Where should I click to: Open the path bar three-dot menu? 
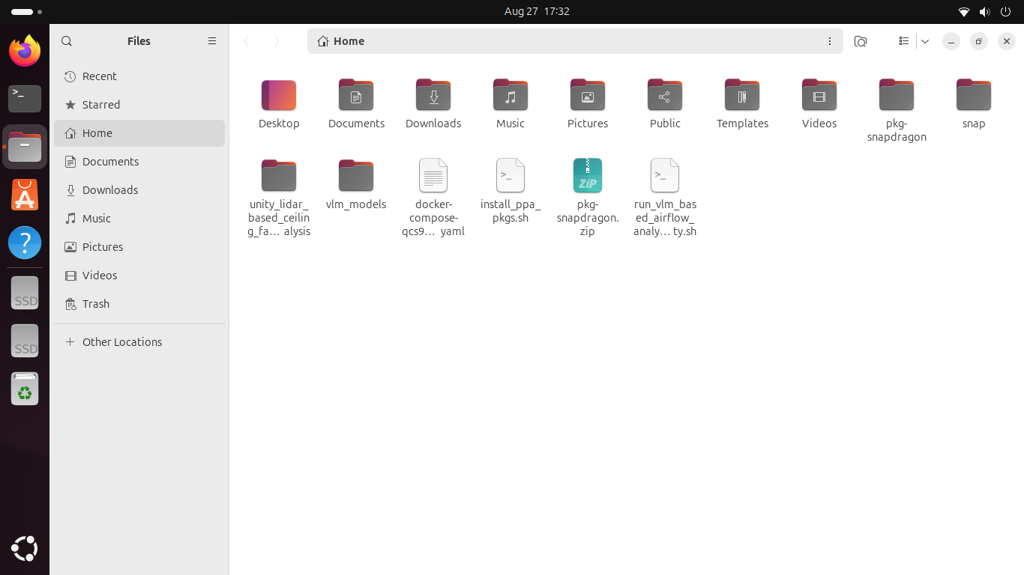[829, 41]
